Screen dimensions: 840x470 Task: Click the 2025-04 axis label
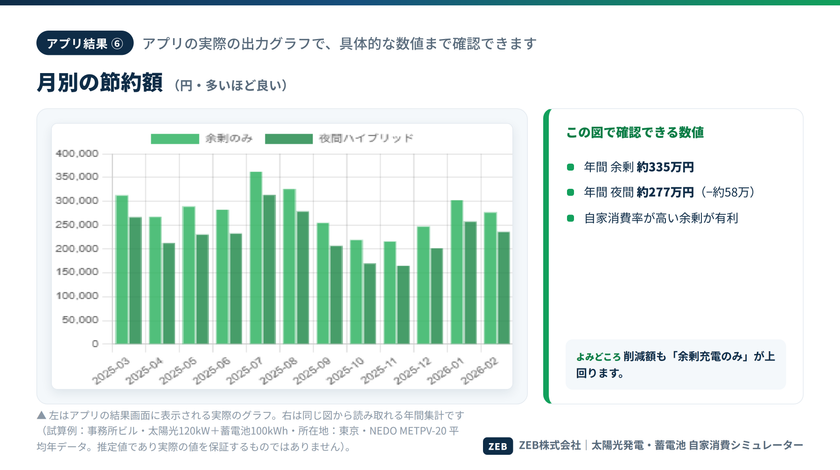[x=145, y=370]
